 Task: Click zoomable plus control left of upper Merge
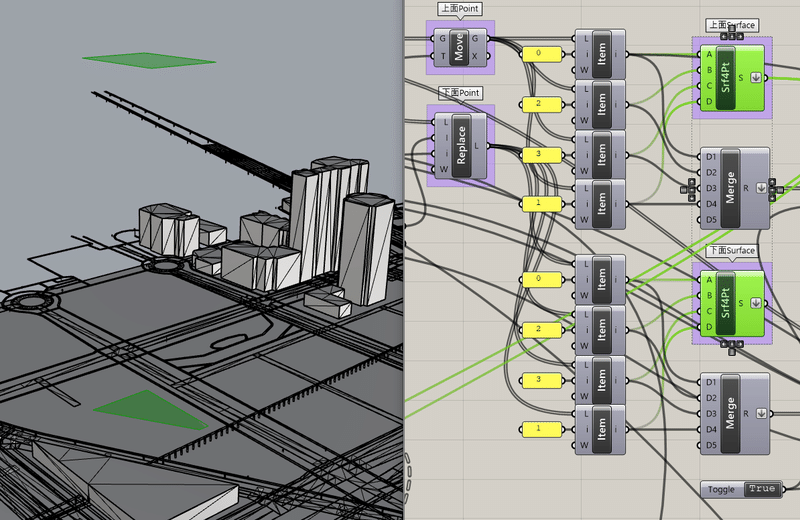pyautogui.click(x=688, y=189)
